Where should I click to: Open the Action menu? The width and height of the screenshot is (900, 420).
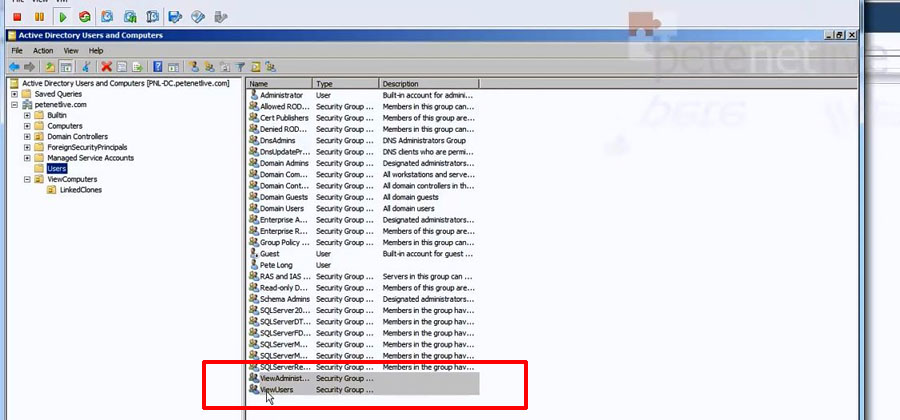click(43, 50)
